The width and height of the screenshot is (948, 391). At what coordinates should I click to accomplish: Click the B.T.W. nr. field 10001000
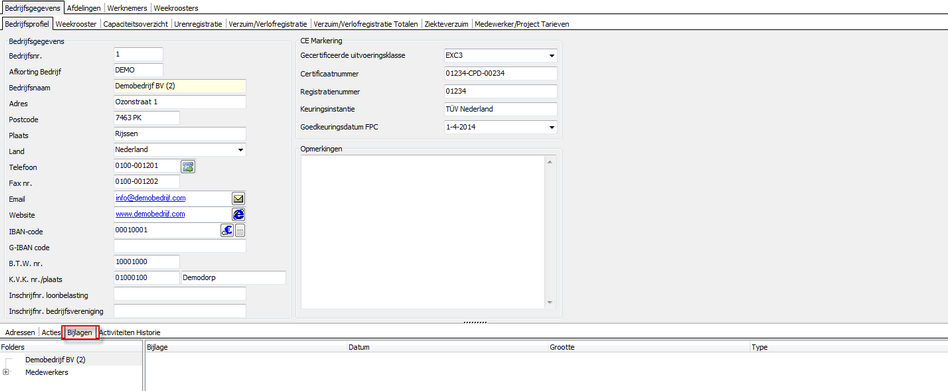pos(147,262)
